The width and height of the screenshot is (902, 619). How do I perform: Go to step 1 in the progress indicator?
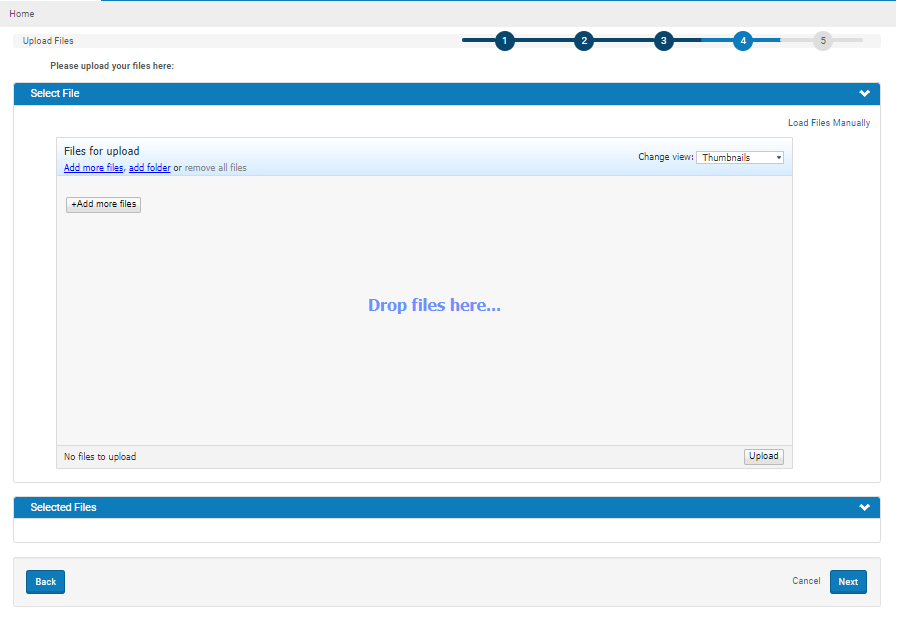pos(505,41)
